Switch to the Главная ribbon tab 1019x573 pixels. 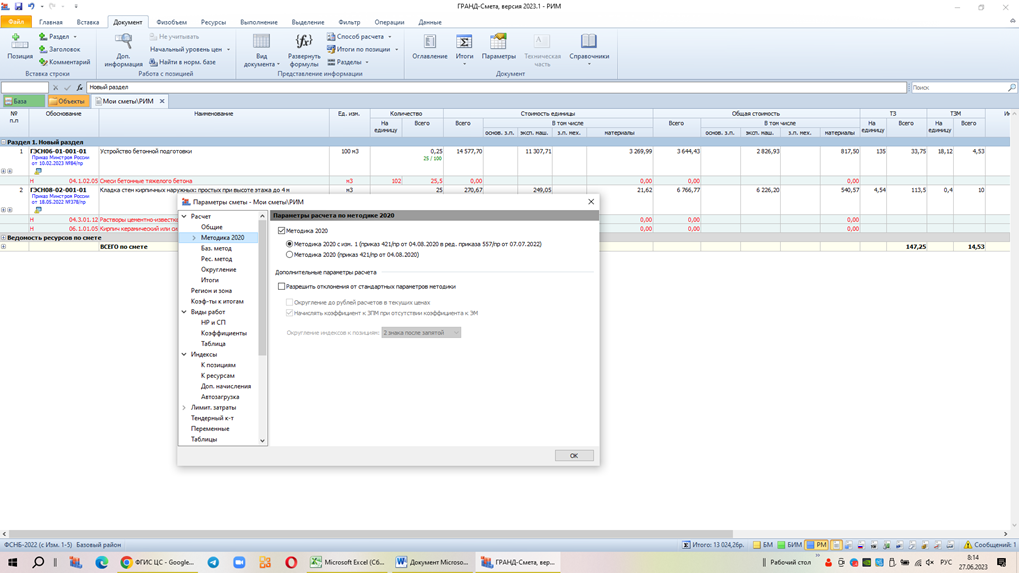tap(51, 22)
